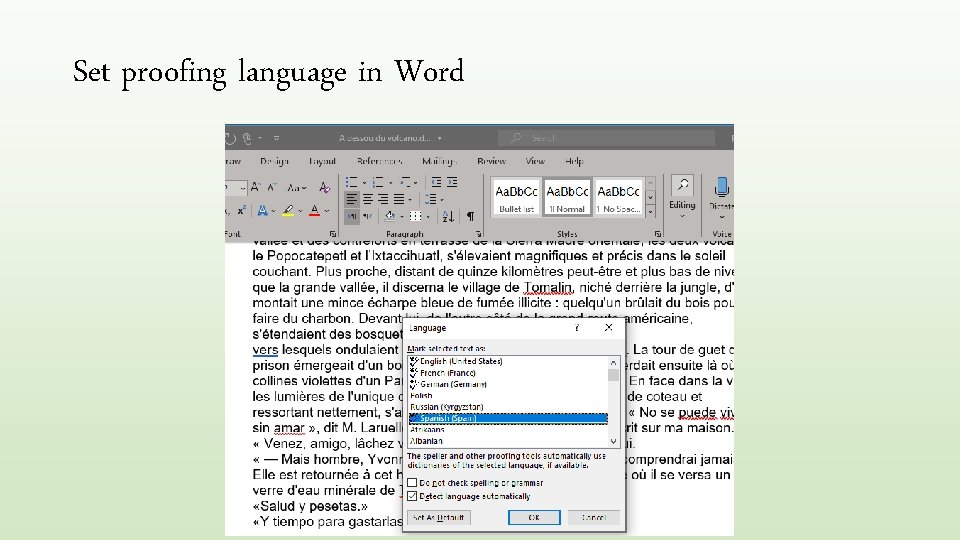Set left-to-right text direction
The height and width of the screenshot is (540, 960).
pos(351,216)
